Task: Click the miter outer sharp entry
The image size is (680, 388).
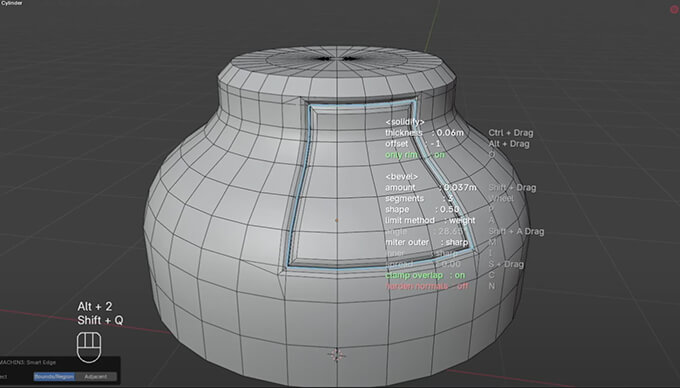Action: point(427,242)
